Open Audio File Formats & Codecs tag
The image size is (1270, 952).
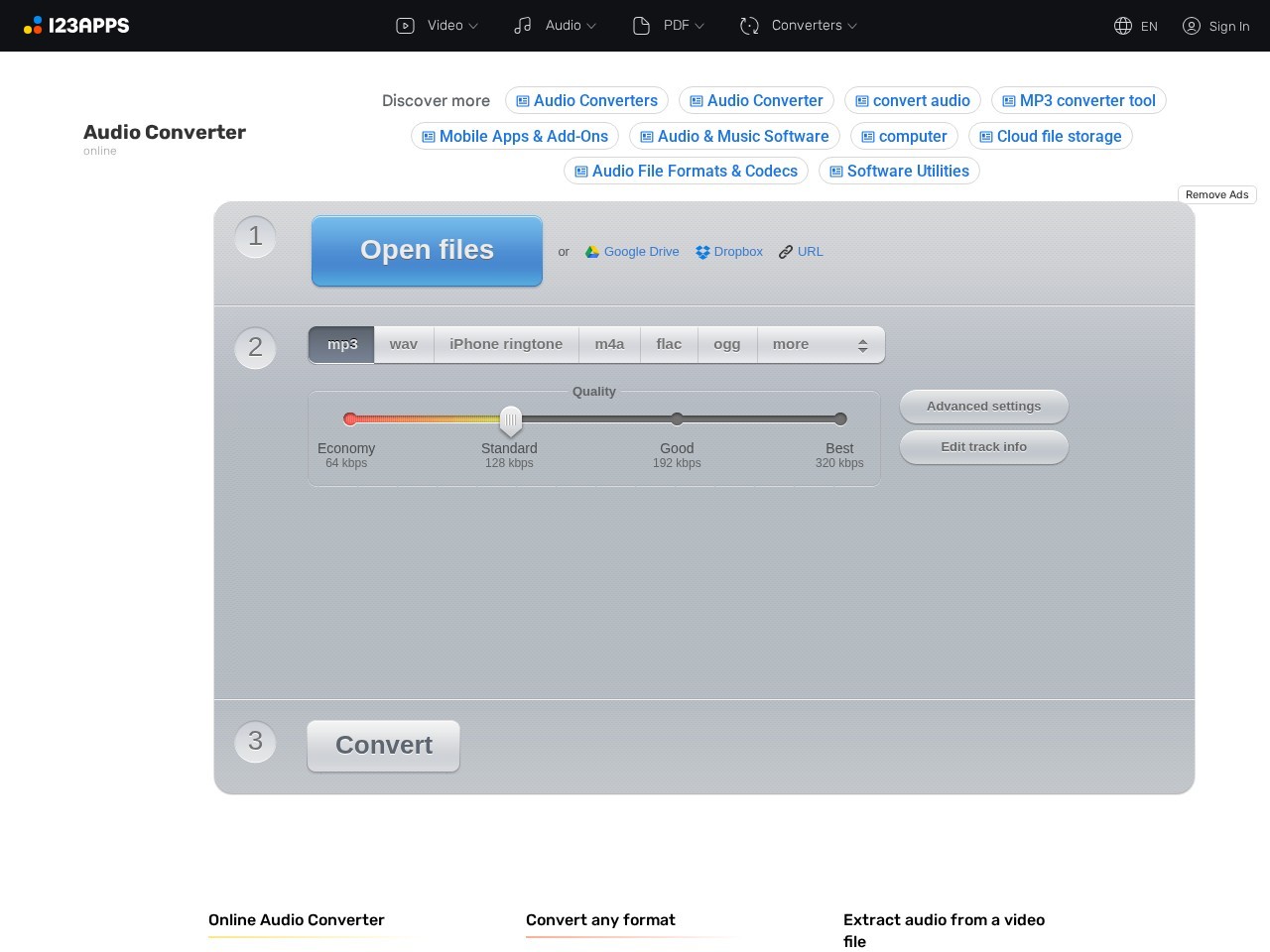pyautogui.click(x=686, y=172)
